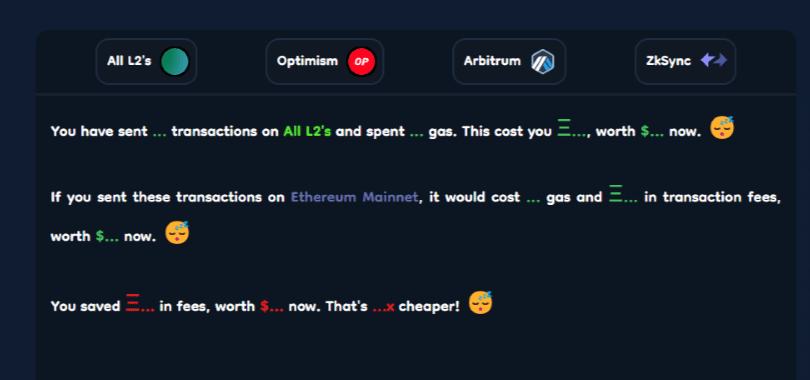The image size is (810, 380).
Task: Click sleeping emoji after first sentence
Action: pos(722,128)
